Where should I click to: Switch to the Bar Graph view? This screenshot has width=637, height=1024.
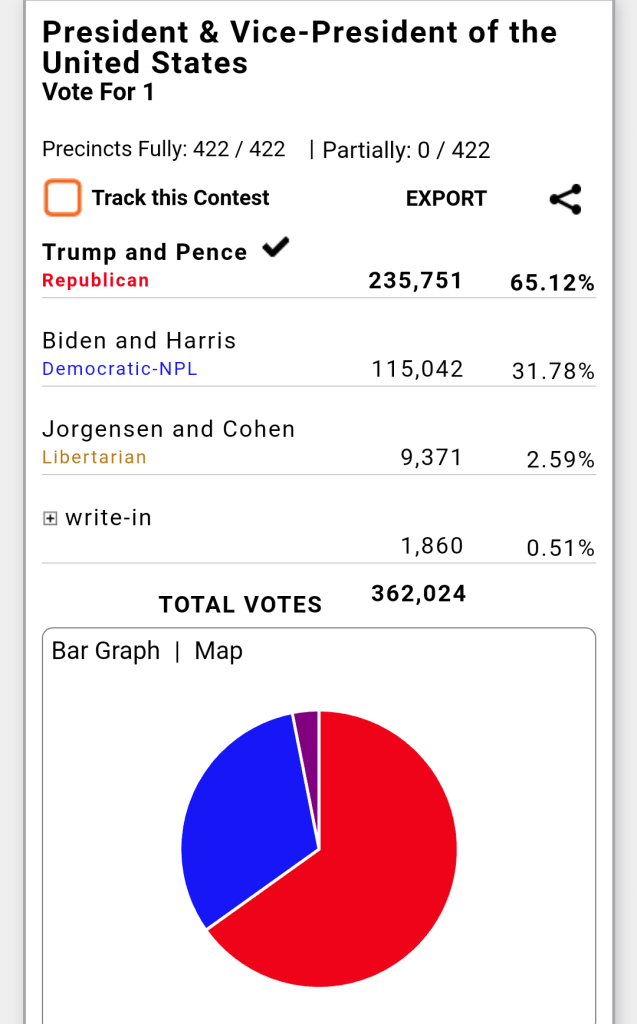pos(106,651)
